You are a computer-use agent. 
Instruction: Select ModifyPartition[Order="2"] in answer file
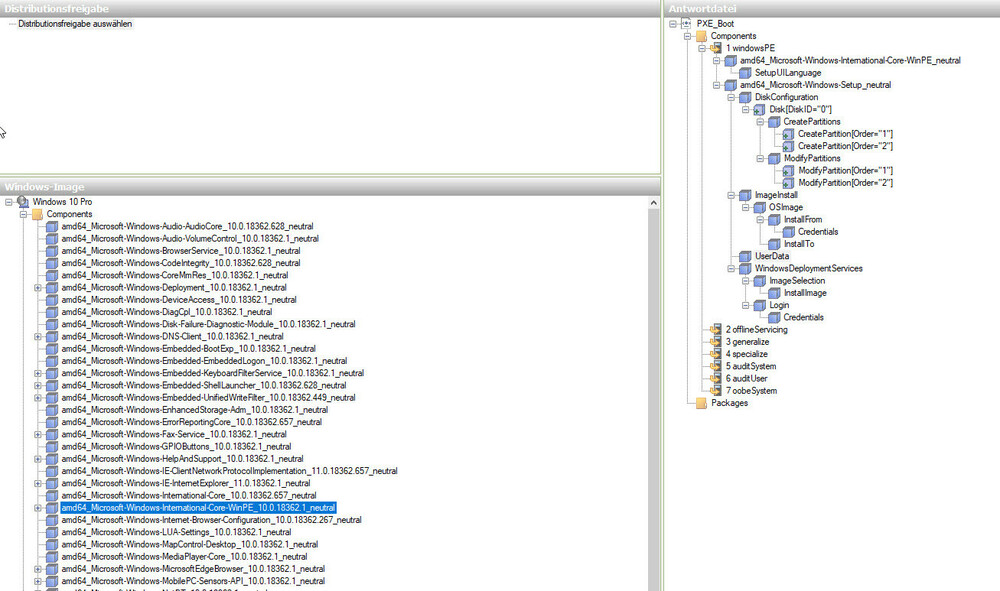pos(845,183)
